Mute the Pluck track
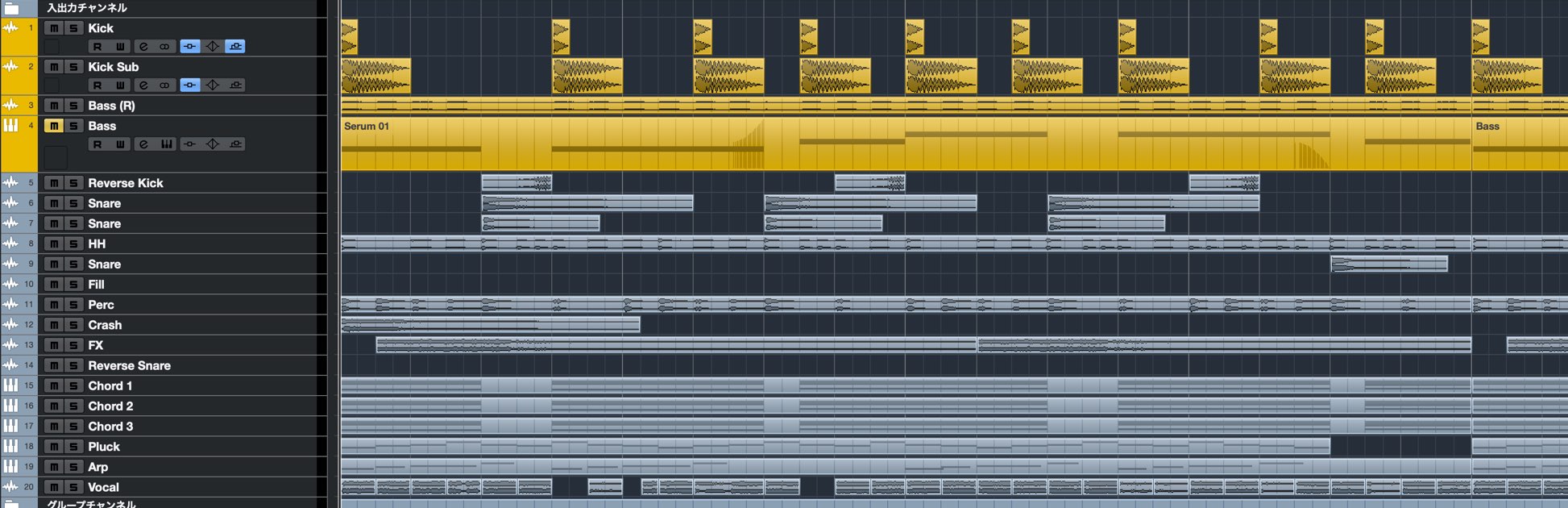Screen dimensions: 1568x508 tap(54, 447)
